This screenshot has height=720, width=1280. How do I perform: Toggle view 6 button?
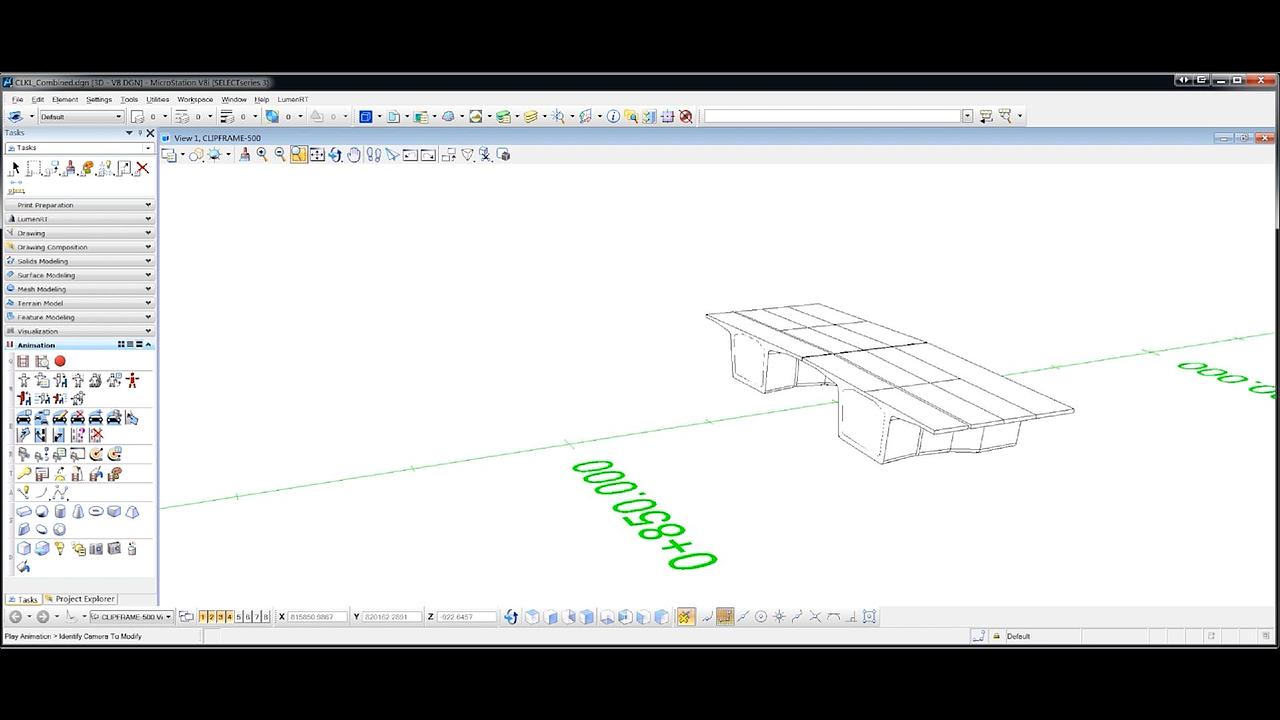tap(248, 617)
